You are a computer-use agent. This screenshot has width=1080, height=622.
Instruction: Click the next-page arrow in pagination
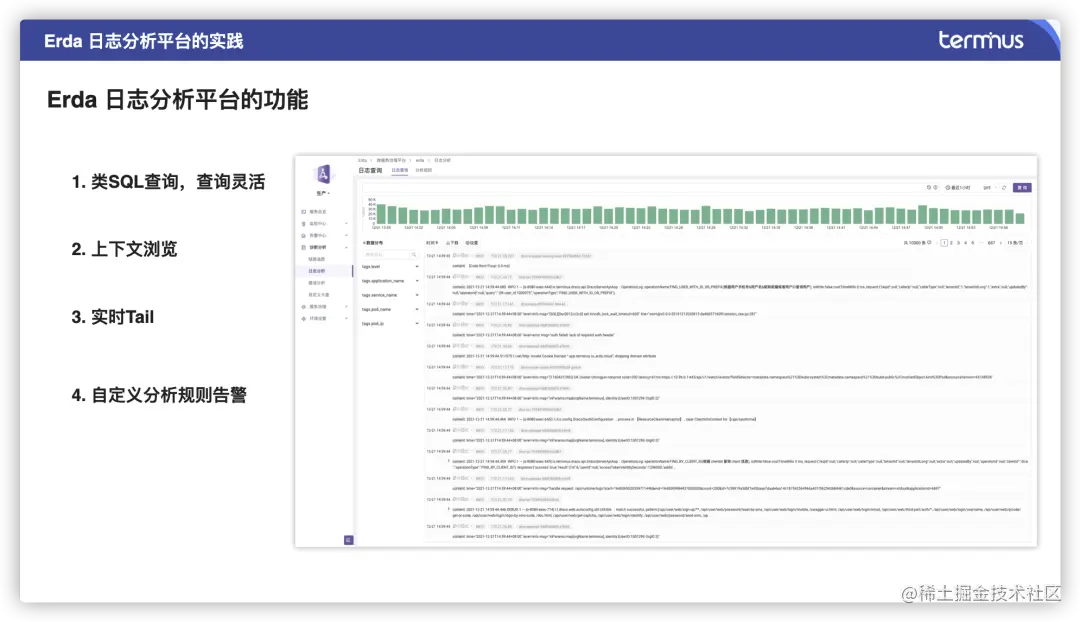tap(1001, 242)
